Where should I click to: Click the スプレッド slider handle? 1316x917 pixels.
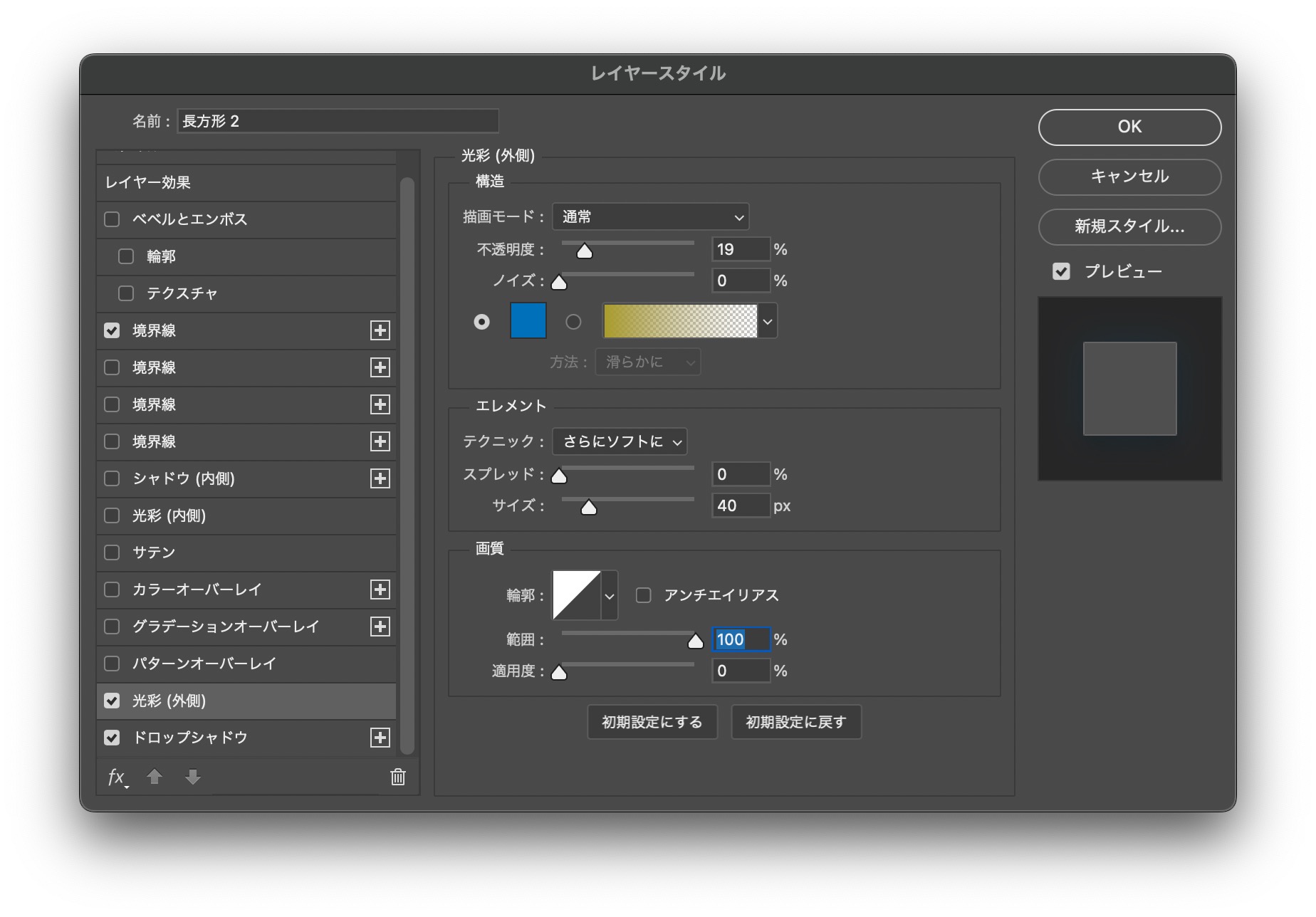pos(560,476)
